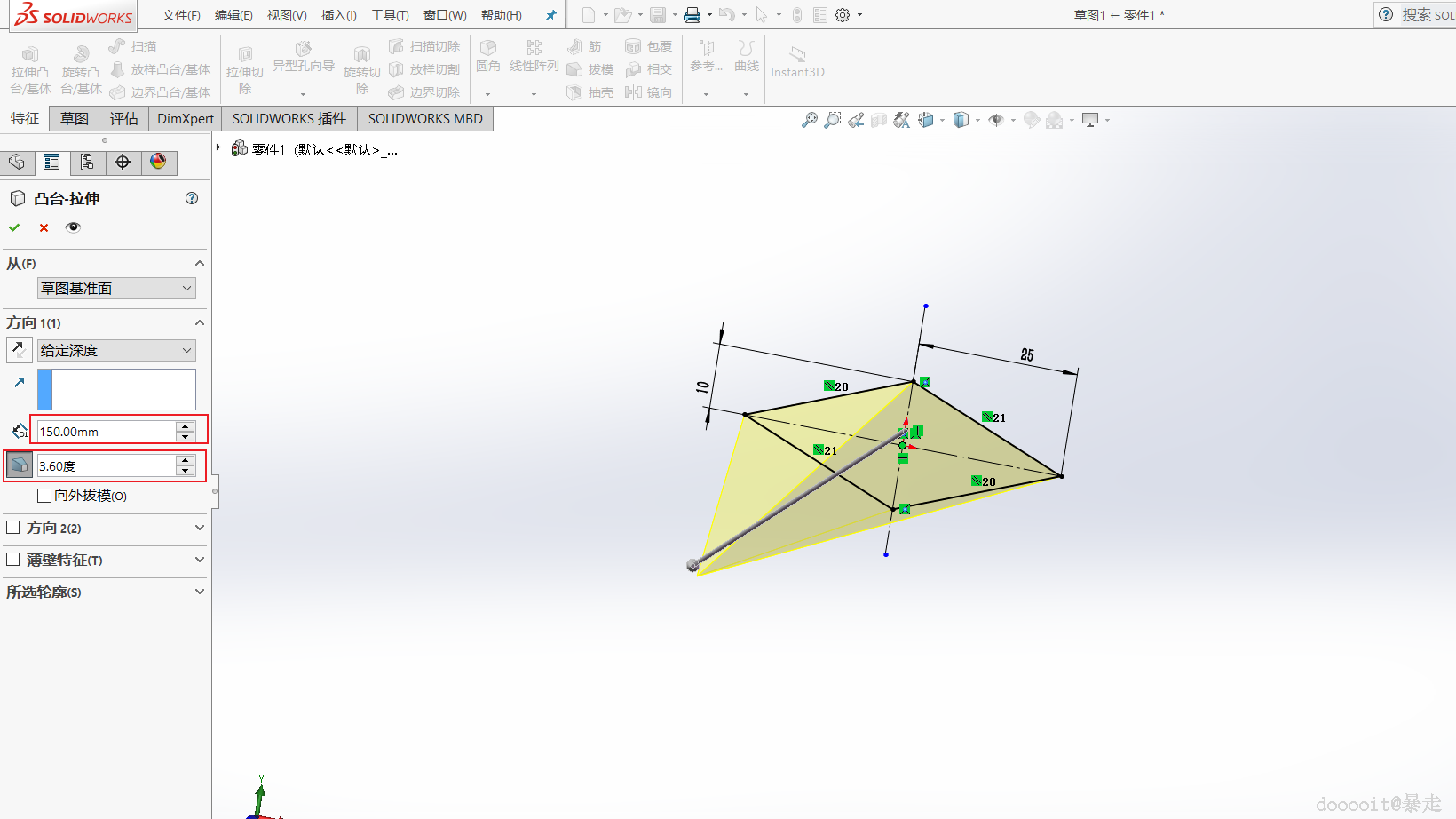Confirm extrude with the green checkmark
This screenshot has height=819, width=1456.
[14, 227]
